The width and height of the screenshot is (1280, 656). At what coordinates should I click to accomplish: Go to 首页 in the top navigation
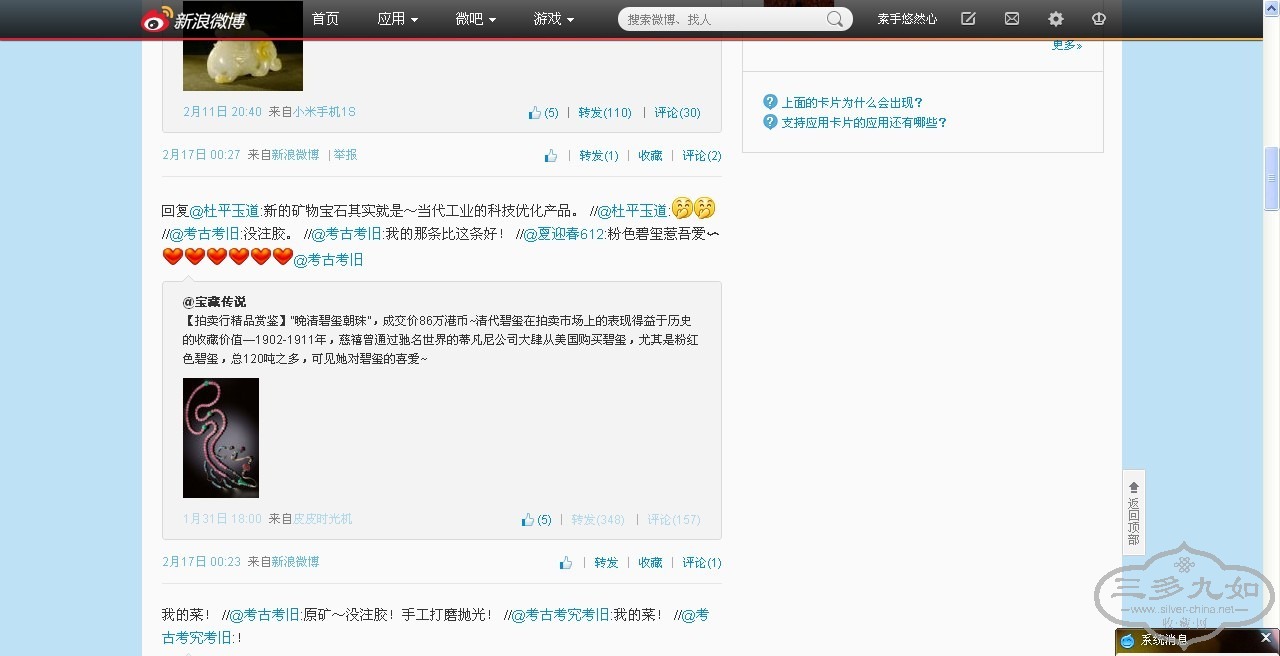click(x=325, y=19)
